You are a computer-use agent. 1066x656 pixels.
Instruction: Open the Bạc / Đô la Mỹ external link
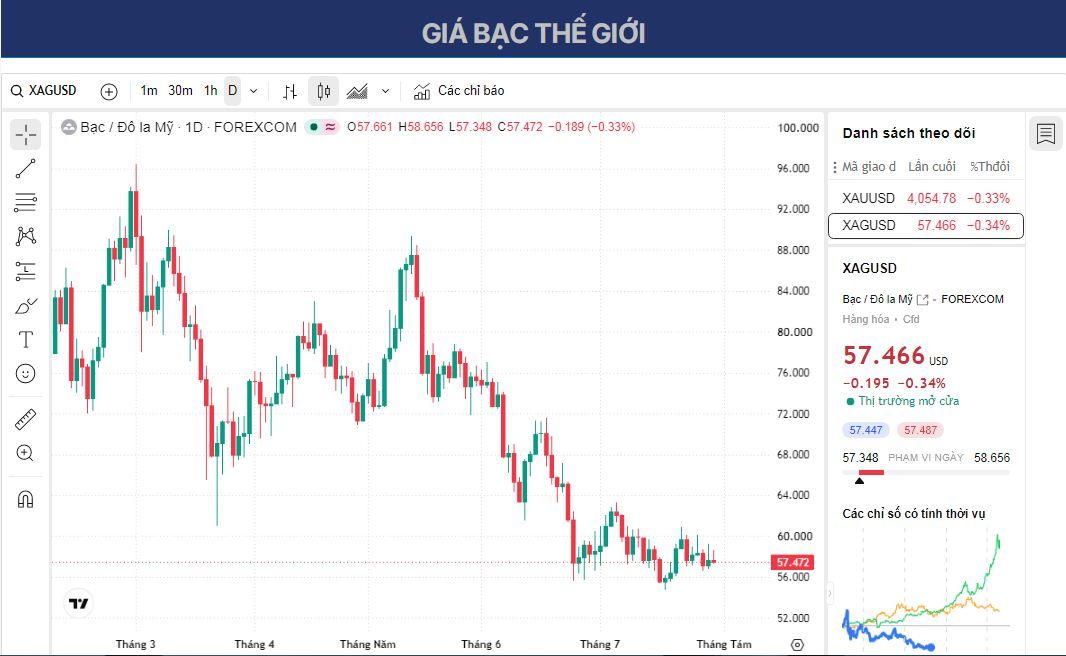(923, 300)
